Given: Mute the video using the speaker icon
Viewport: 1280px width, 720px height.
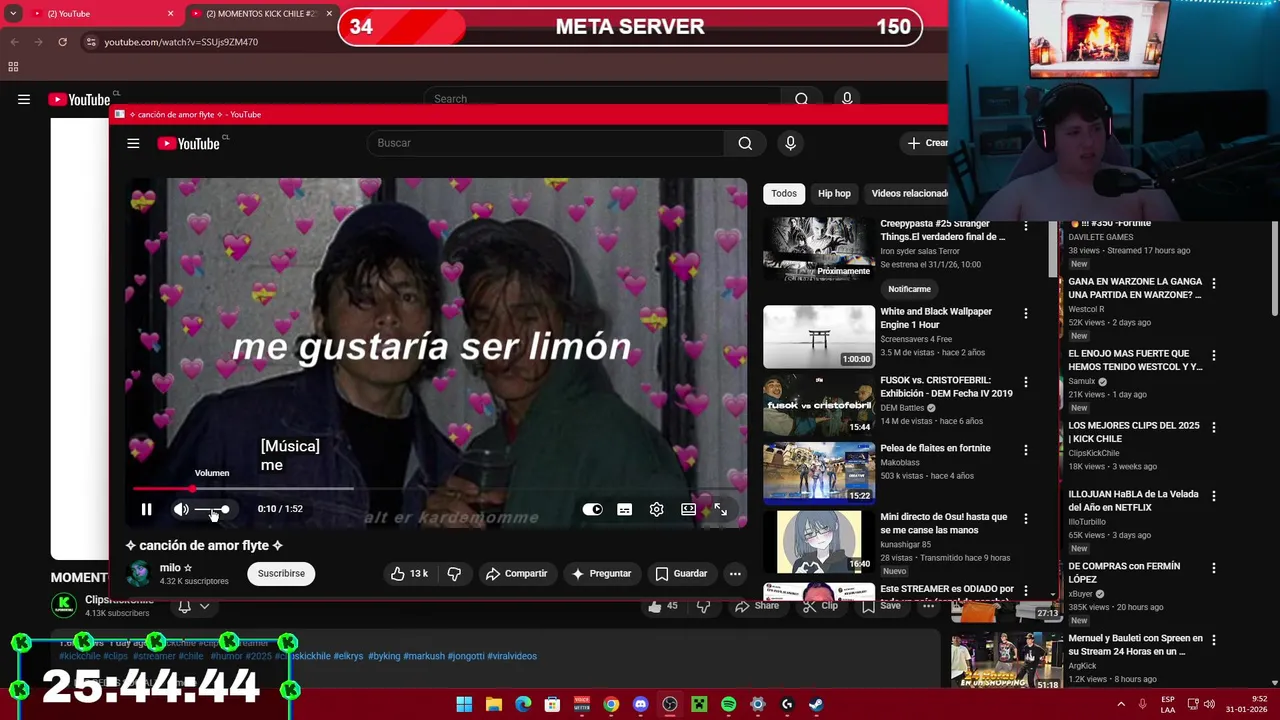Looking at the screenshot, I should [x=181, y=509].
